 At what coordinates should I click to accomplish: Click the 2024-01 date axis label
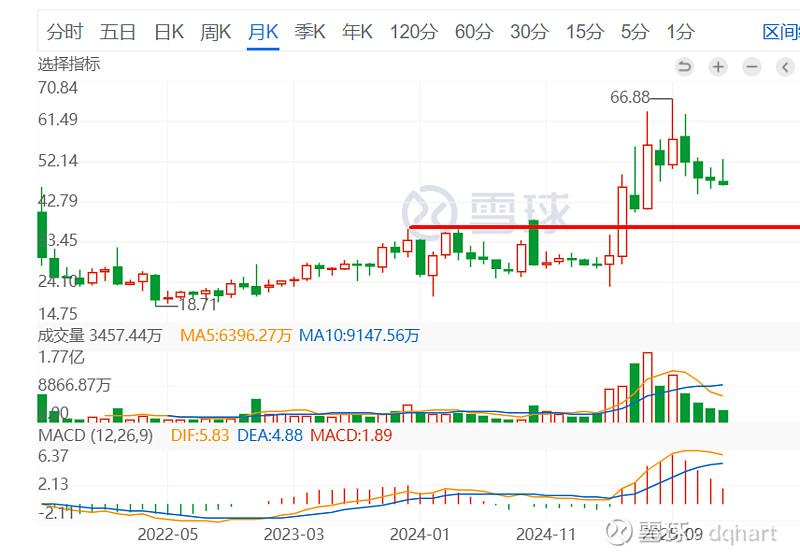tap(419, 535)
